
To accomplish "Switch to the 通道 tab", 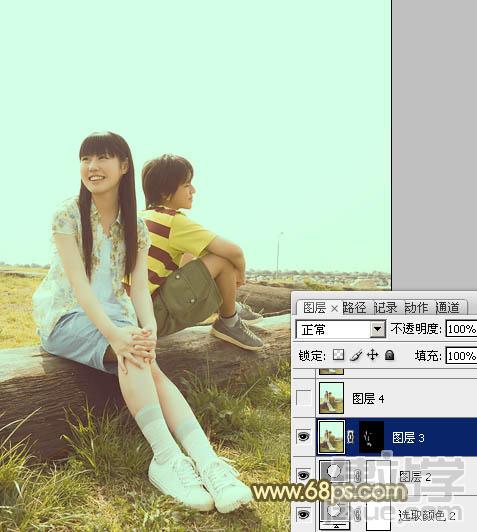I will click(x=448, y=308).
